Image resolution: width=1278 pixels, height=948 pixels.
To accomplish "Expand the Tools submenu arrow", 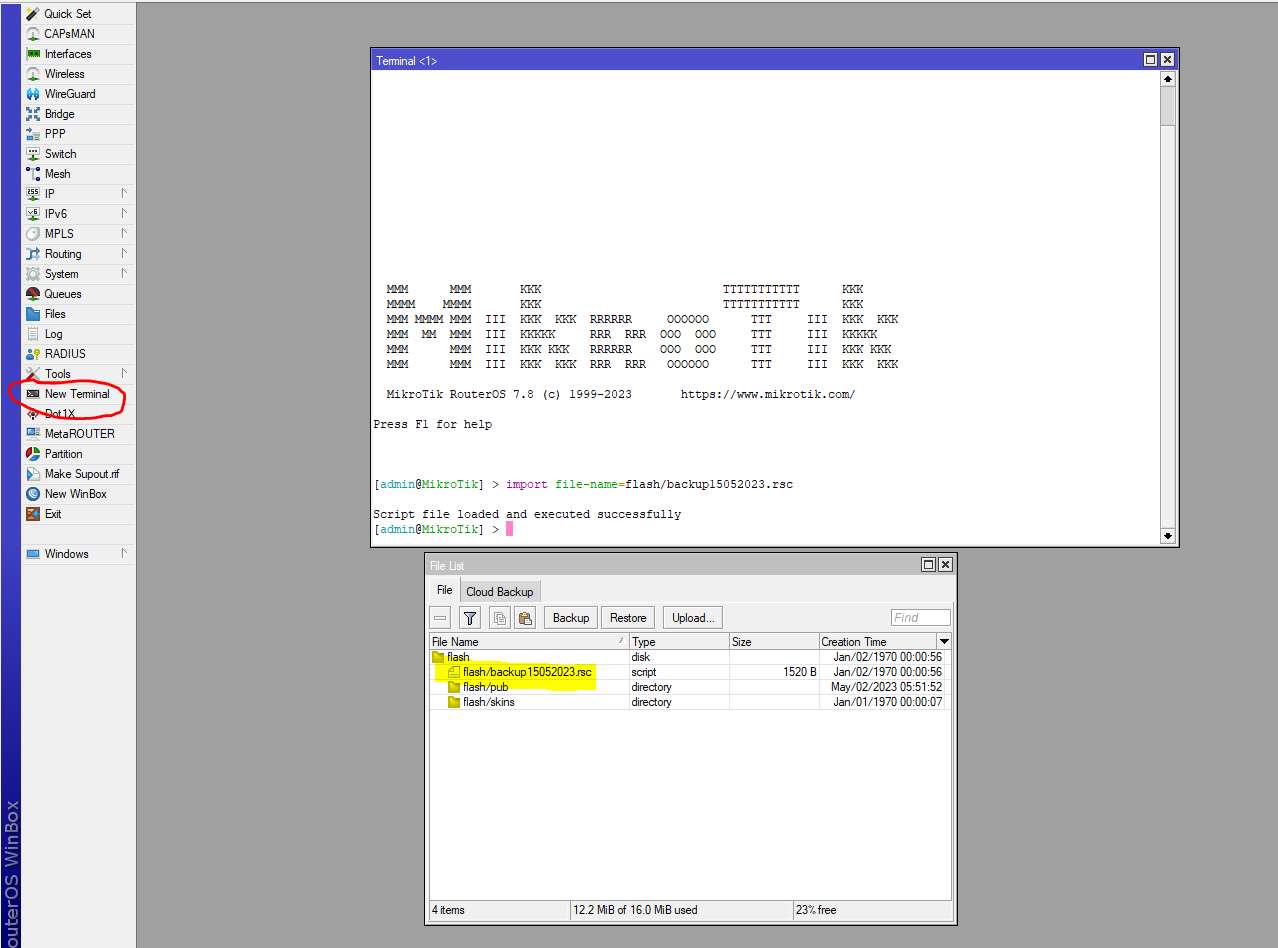I will click(124, 373).
